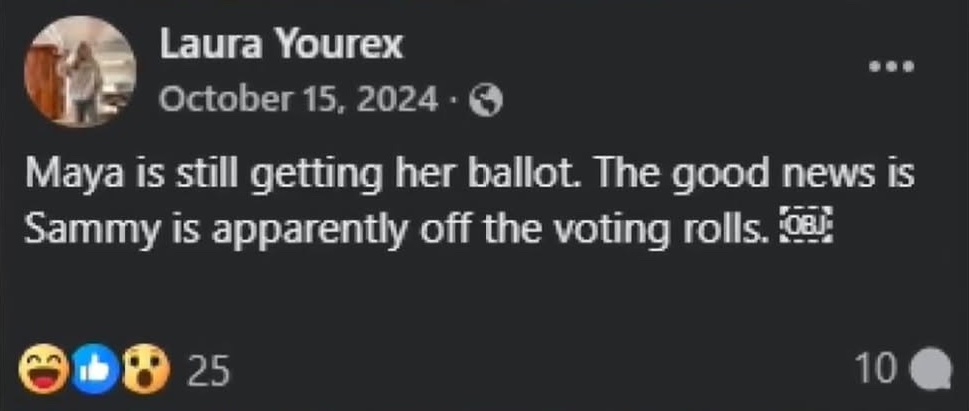View the 25 reactions count
The width and height of the screenshot is (969, 411).
pos(209,372)
